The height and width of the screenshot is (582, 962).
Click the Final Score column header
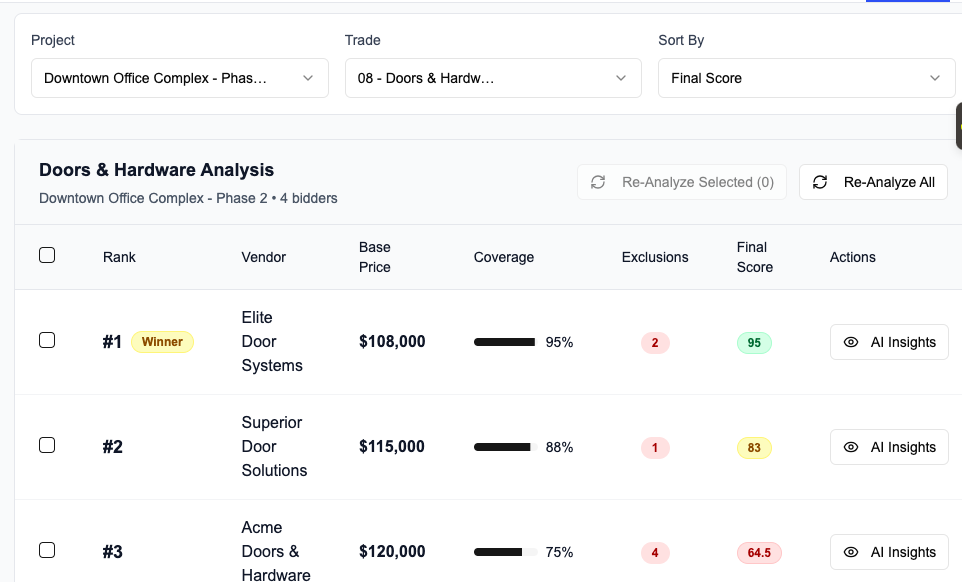(754, 257)
